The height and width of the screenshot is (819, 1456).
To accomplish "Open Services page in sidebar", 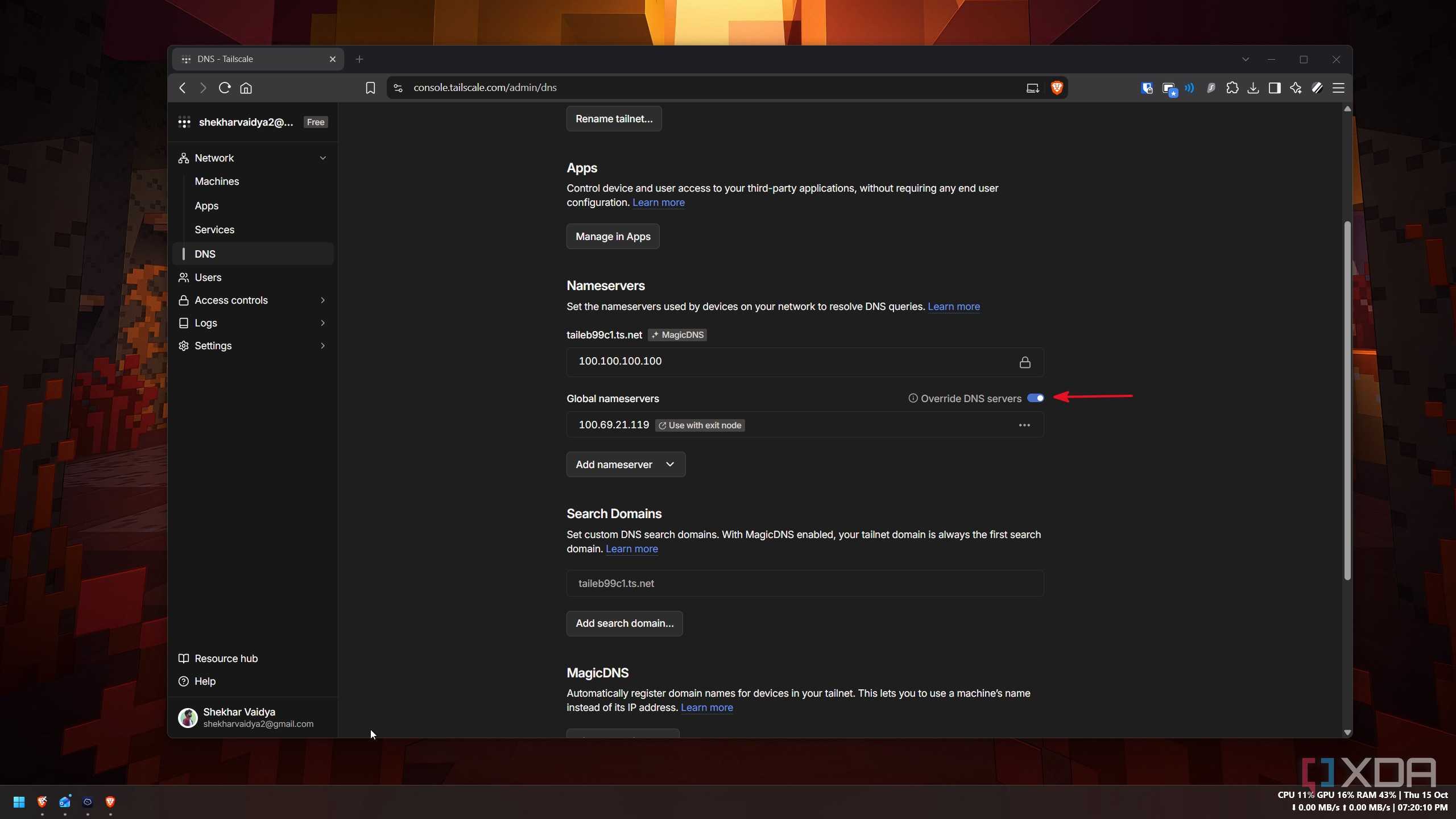I will pos(214,229).
